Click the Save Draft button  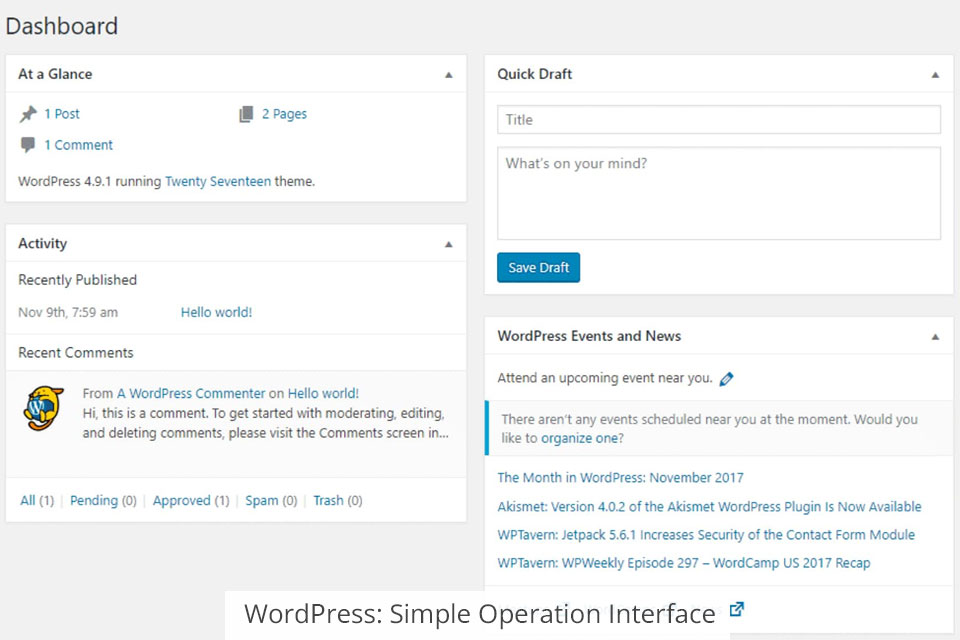coord(538,268)
